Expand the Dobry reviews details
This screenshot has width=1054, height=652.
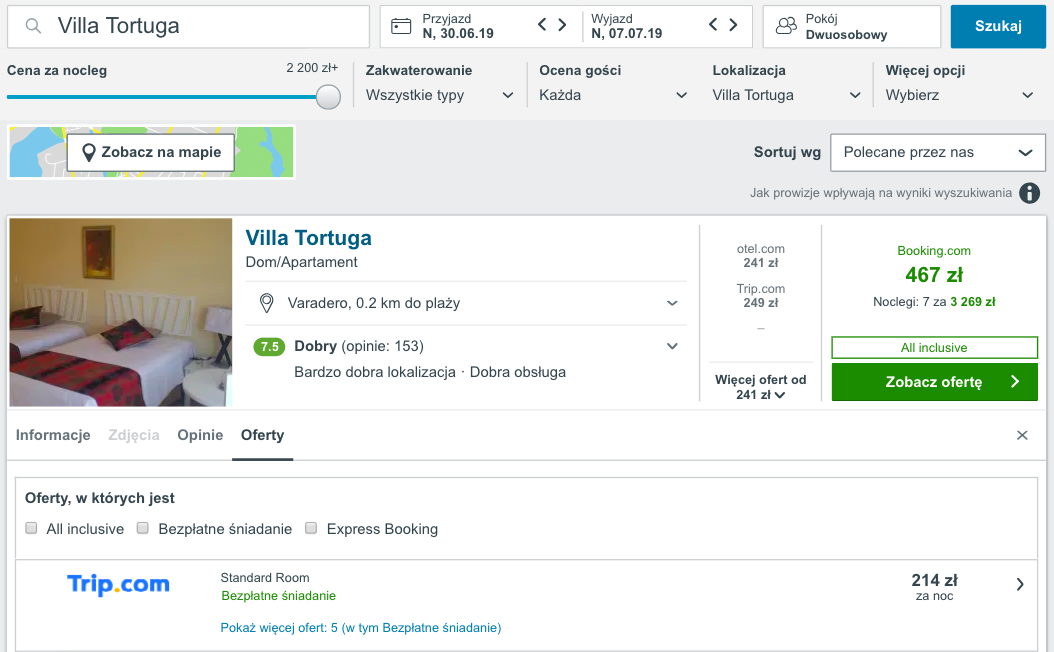[672, 346]
